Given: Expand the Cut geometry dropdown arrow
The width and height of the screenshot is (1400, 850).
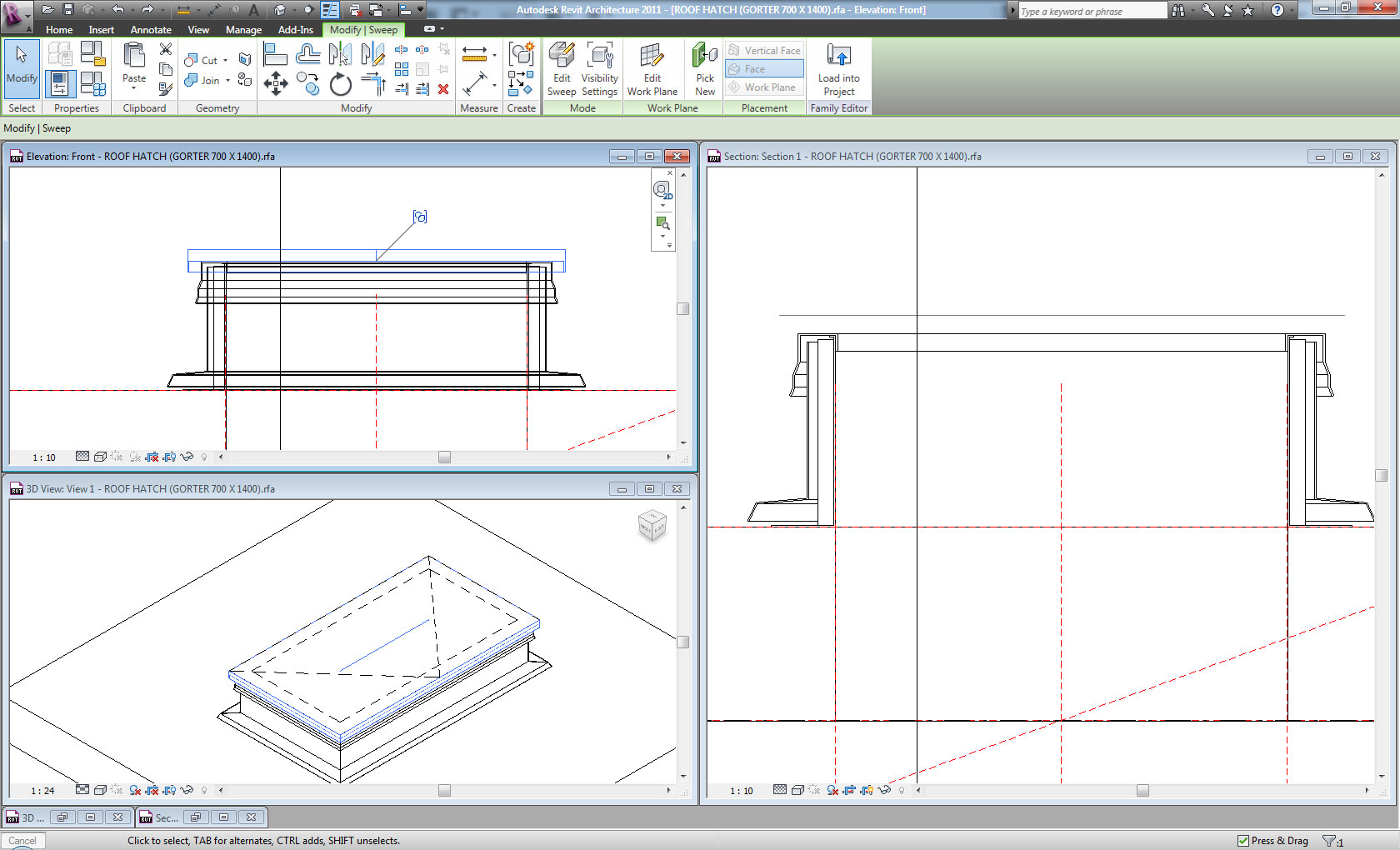Looking at the screenshot, I should (x=225, y=61).
